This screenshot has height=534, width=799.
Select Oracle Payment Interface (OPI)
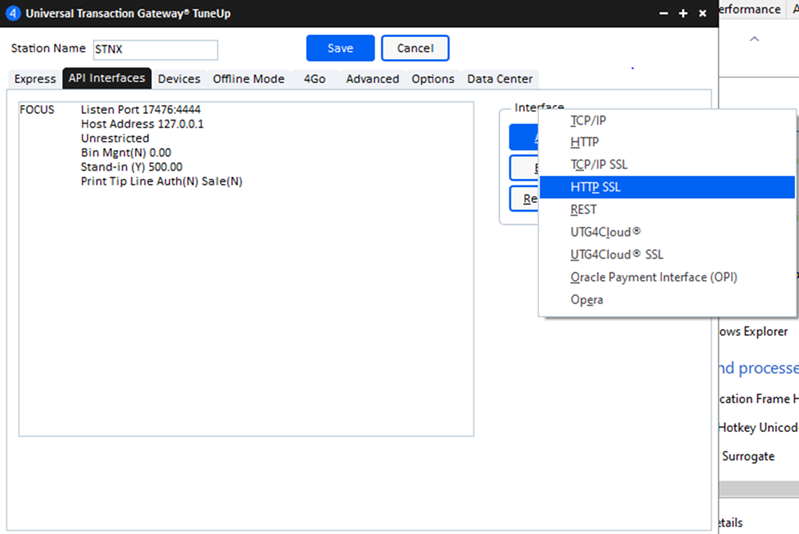[x=667, y=277]
